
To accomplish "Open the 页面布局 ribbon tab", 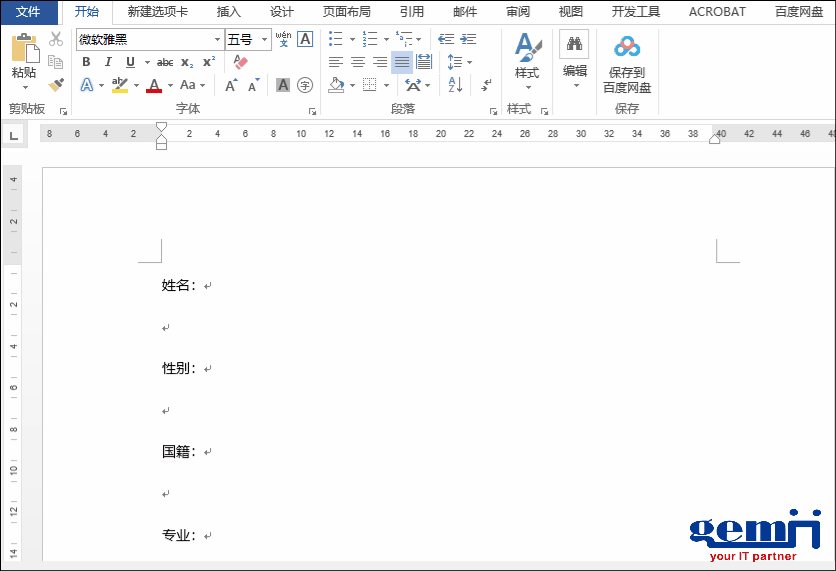I will point(346,12).
